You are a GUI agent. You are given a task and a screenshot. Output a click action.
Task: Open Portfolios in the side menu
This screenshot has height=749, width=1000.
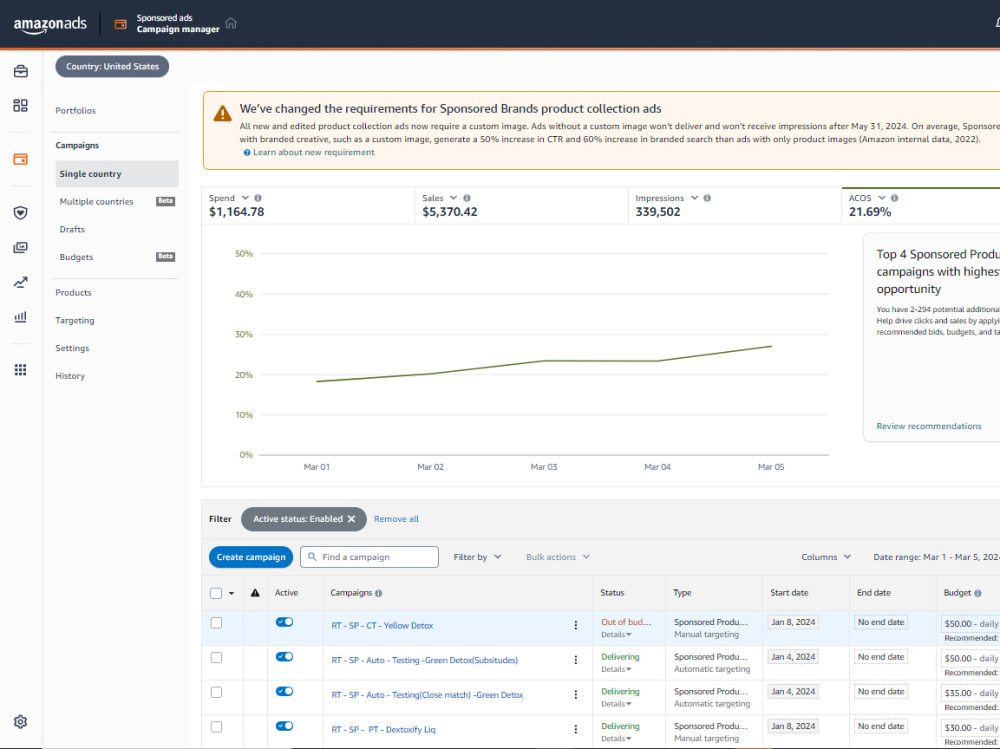(x=75, y=110)
